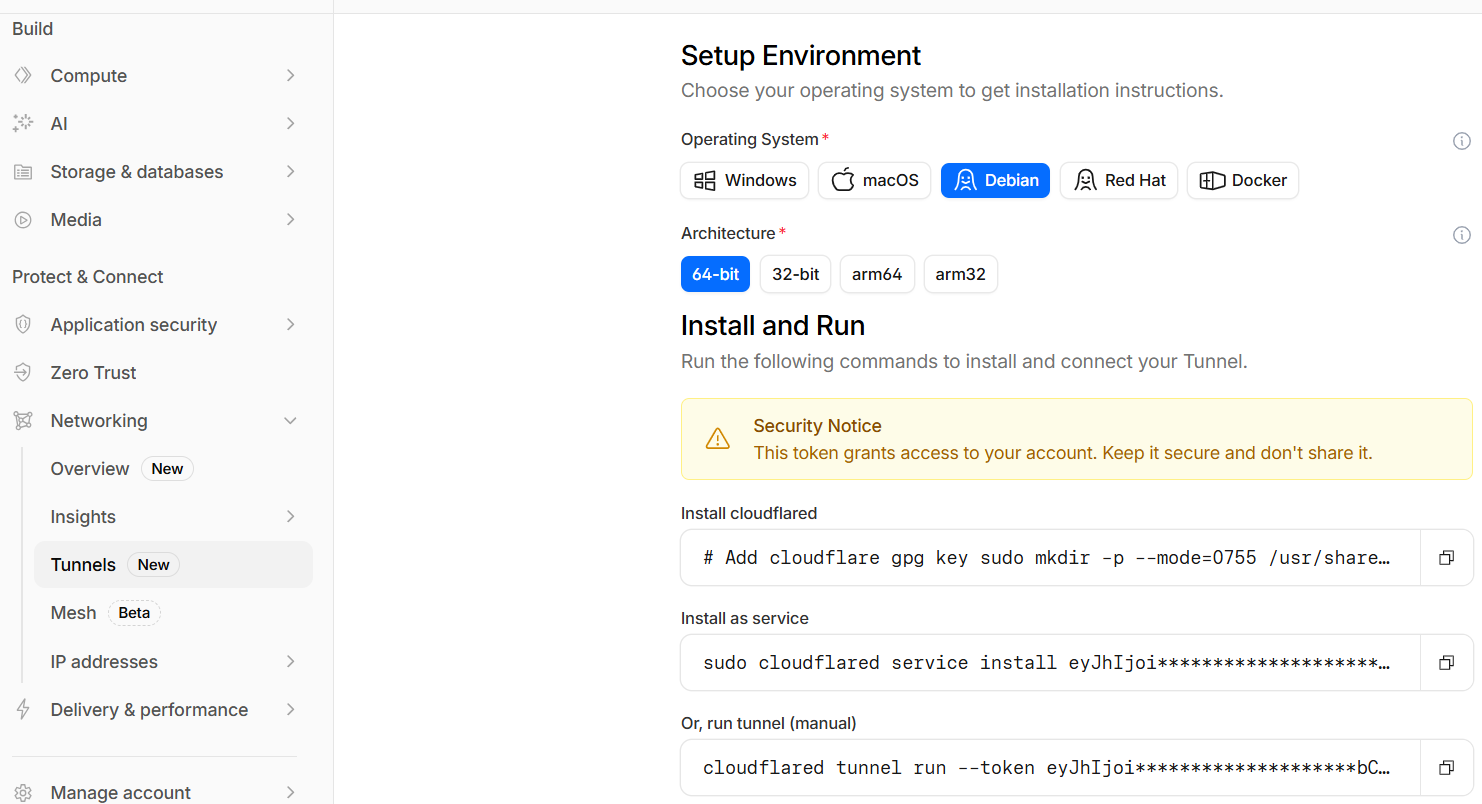Select Red Hat operating system

point(1119,181)
